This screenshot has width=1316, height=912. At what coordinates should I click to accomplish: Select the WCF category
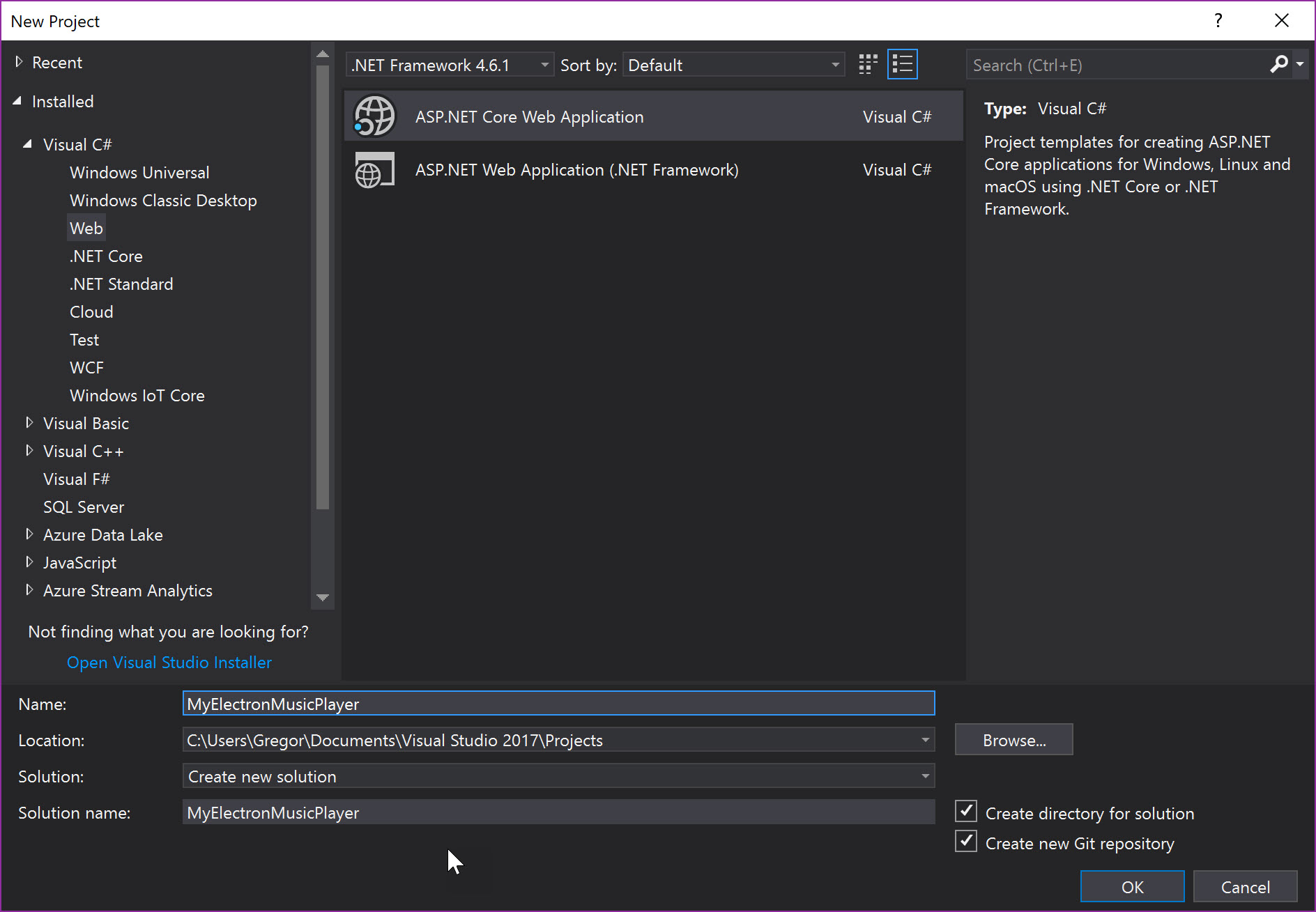pos(86,368)
